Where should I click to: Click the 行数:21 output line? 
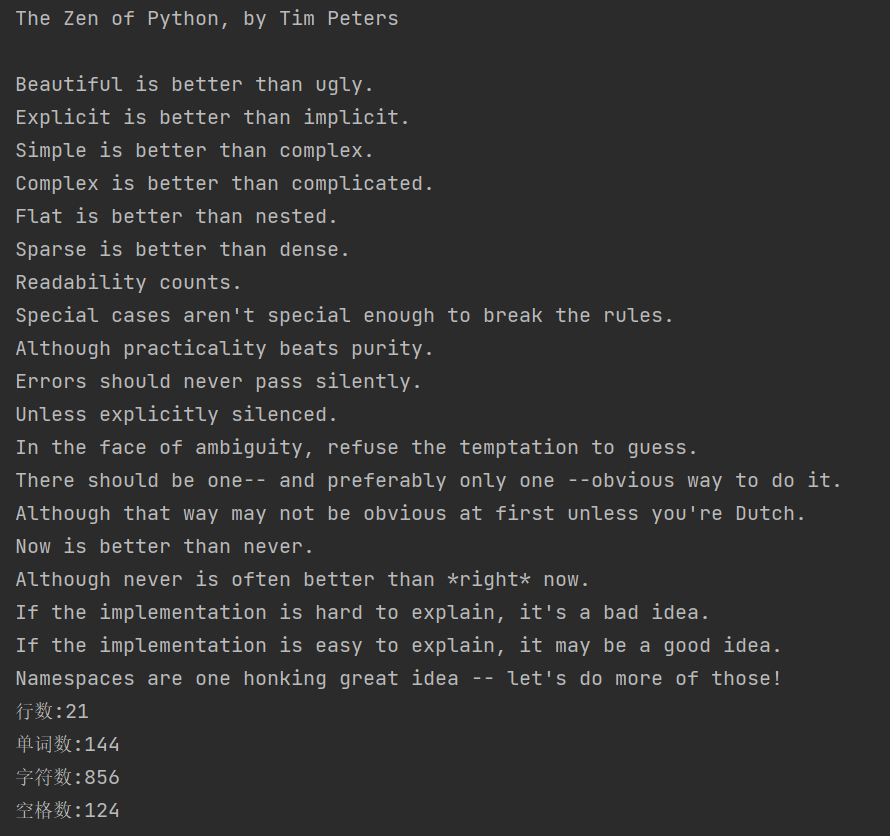pos(52,711)
